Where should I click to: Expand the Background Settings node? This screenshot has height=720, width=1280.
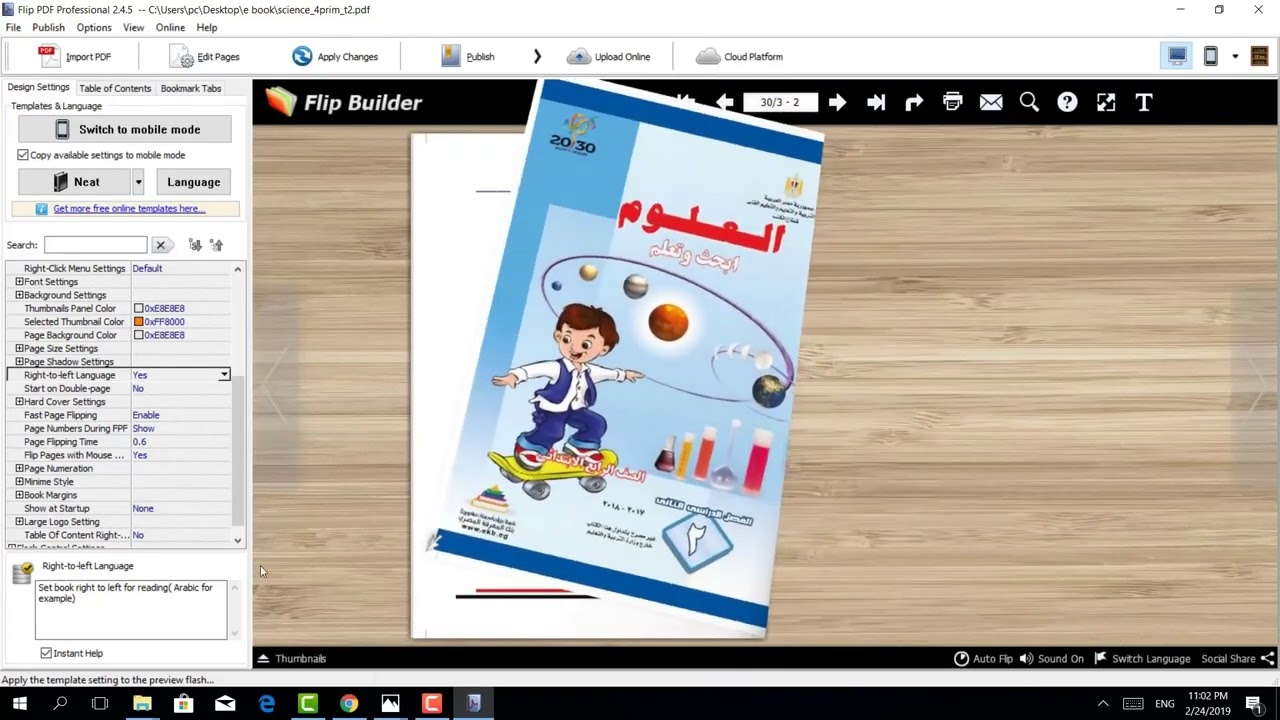(x=19, y=295)
